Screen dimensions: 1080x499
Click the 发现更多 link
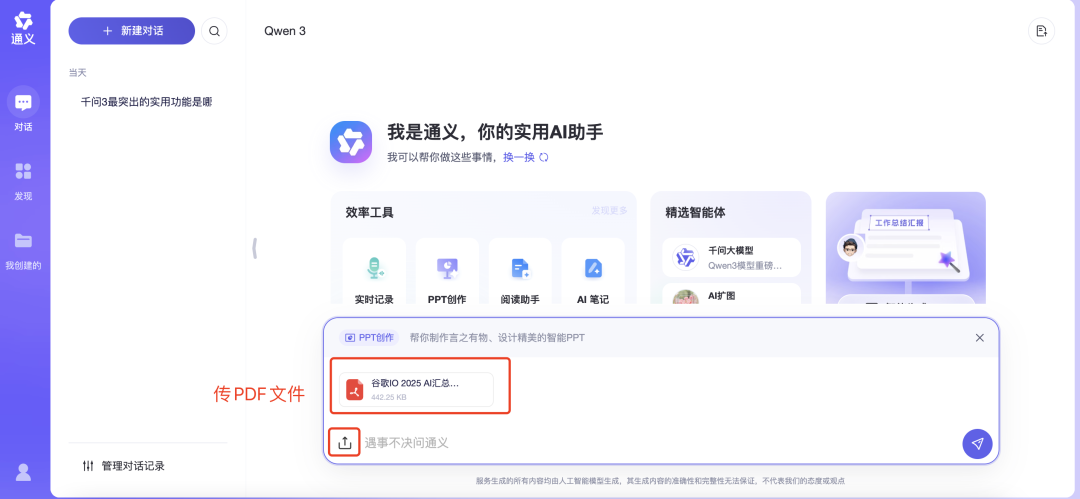point(609,210)
